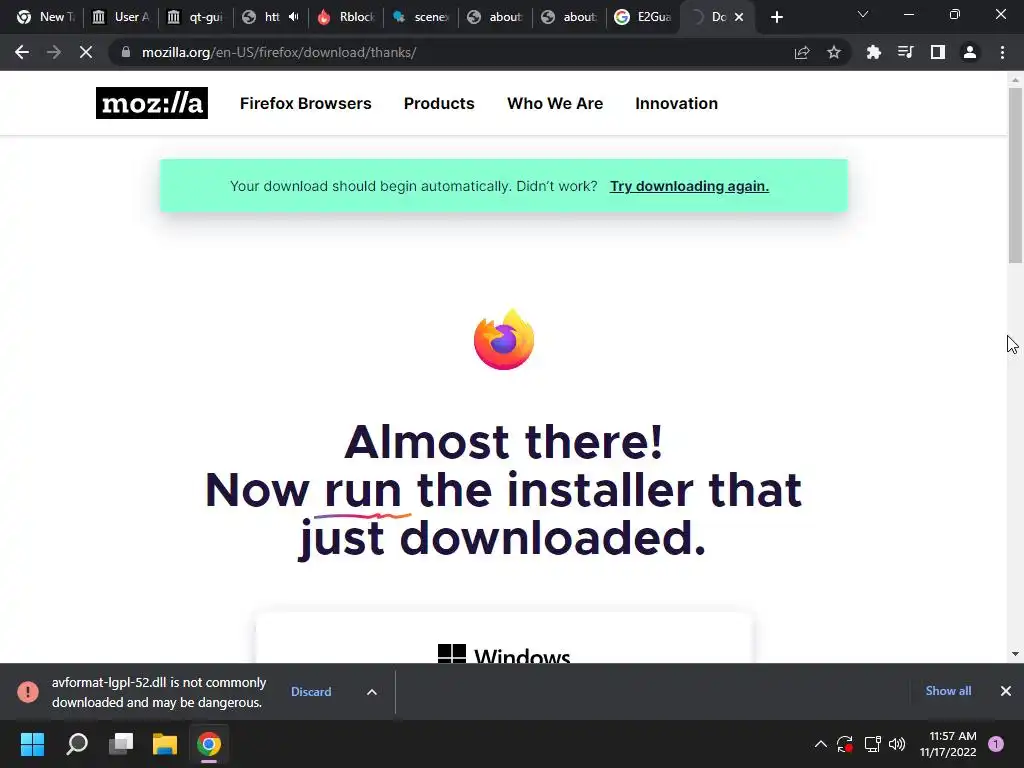Click the sync update tray icon

[x=845, y=744]
